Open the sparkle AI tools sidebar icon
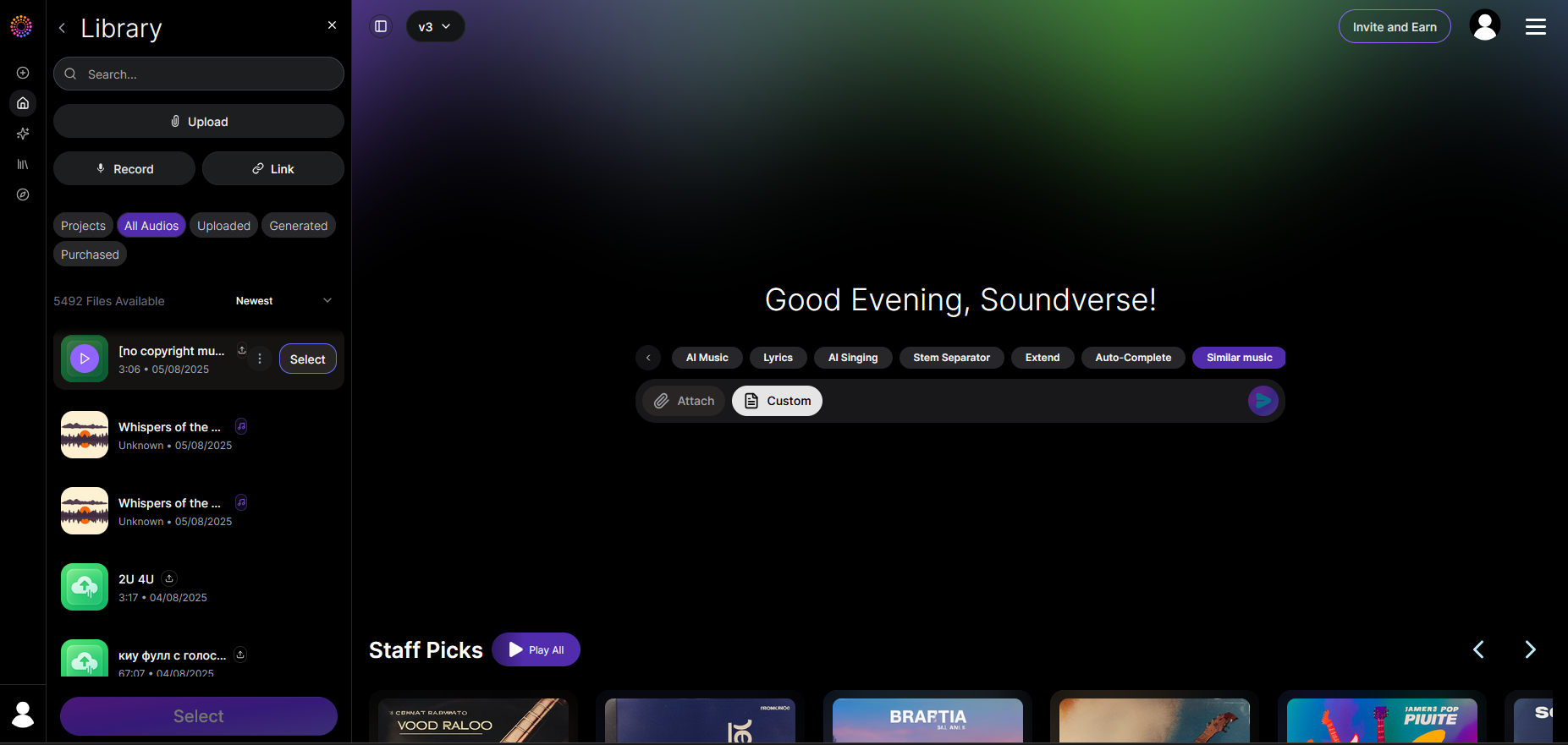This screenshot has height=745, width=1568. pos(23,134)
